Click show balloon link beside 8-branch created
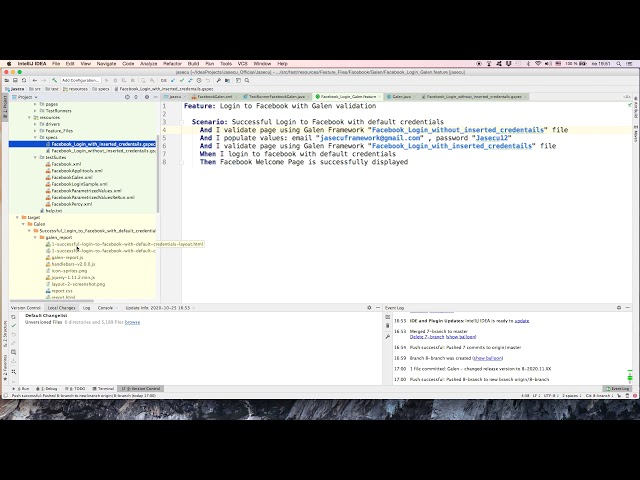 pyautogui.click(x=488, y=358)
